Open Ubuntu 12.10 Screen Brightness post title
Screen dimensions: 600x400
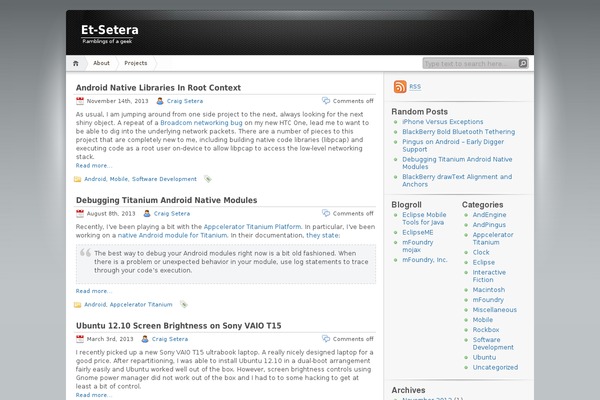(x=179, y=326)
